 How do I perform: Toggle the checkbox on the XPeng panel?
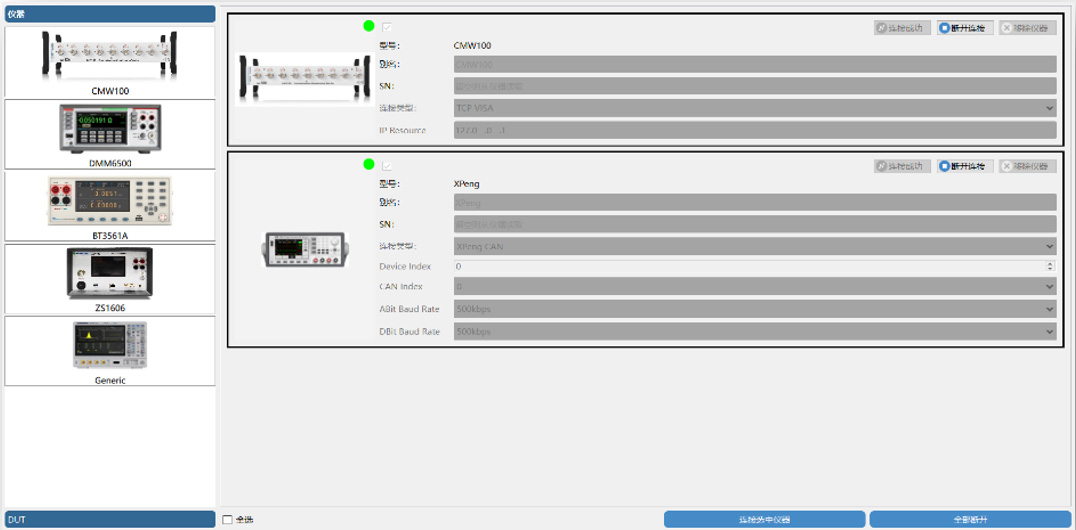[387, 165]
